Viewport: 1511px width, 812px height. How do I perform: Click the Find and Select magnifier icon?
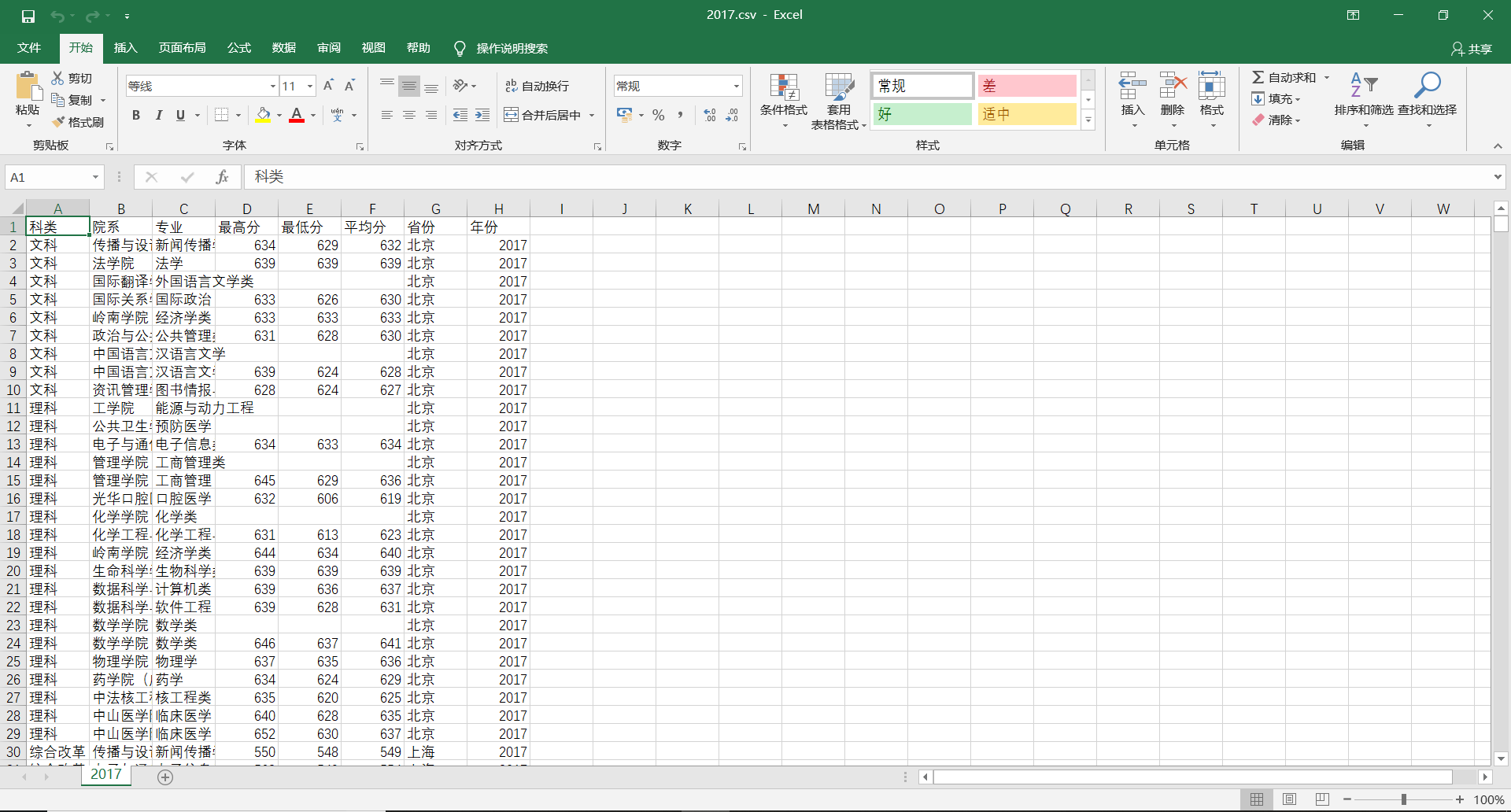click(1427, 87)
